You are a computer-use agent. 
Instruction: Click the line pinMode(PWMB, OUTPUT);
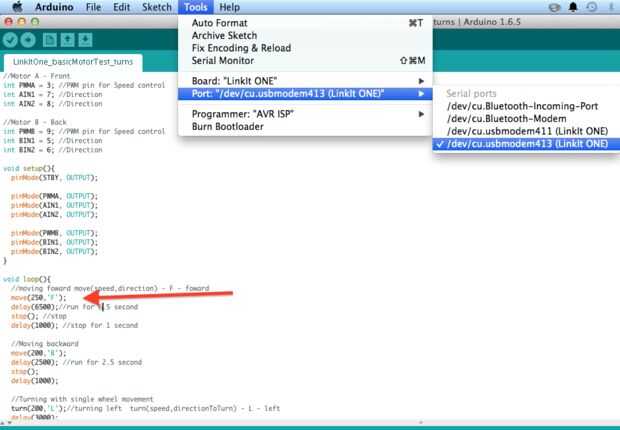point(54,233)
